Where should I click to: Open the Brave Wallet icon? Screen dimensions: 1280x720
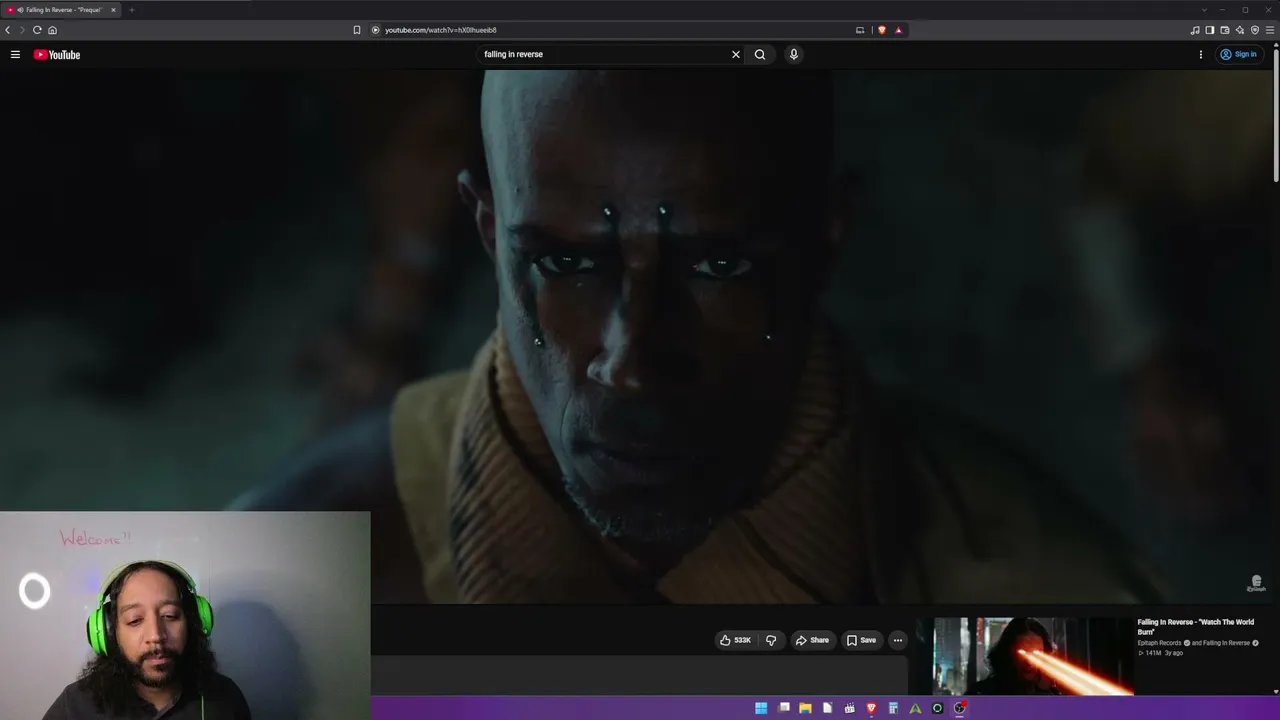(1225, 30)
